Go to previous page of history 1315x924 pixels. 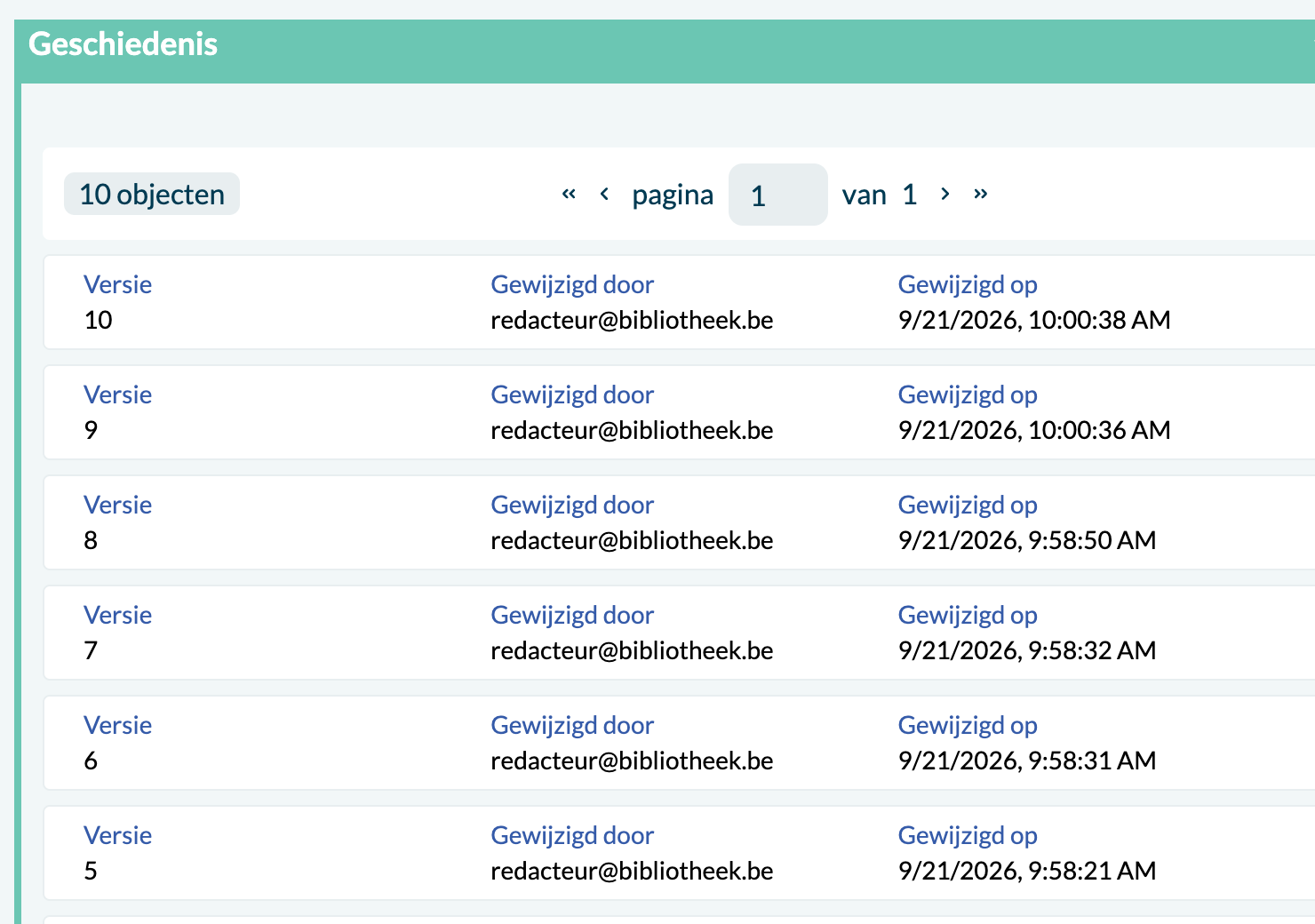click(604, 194)
